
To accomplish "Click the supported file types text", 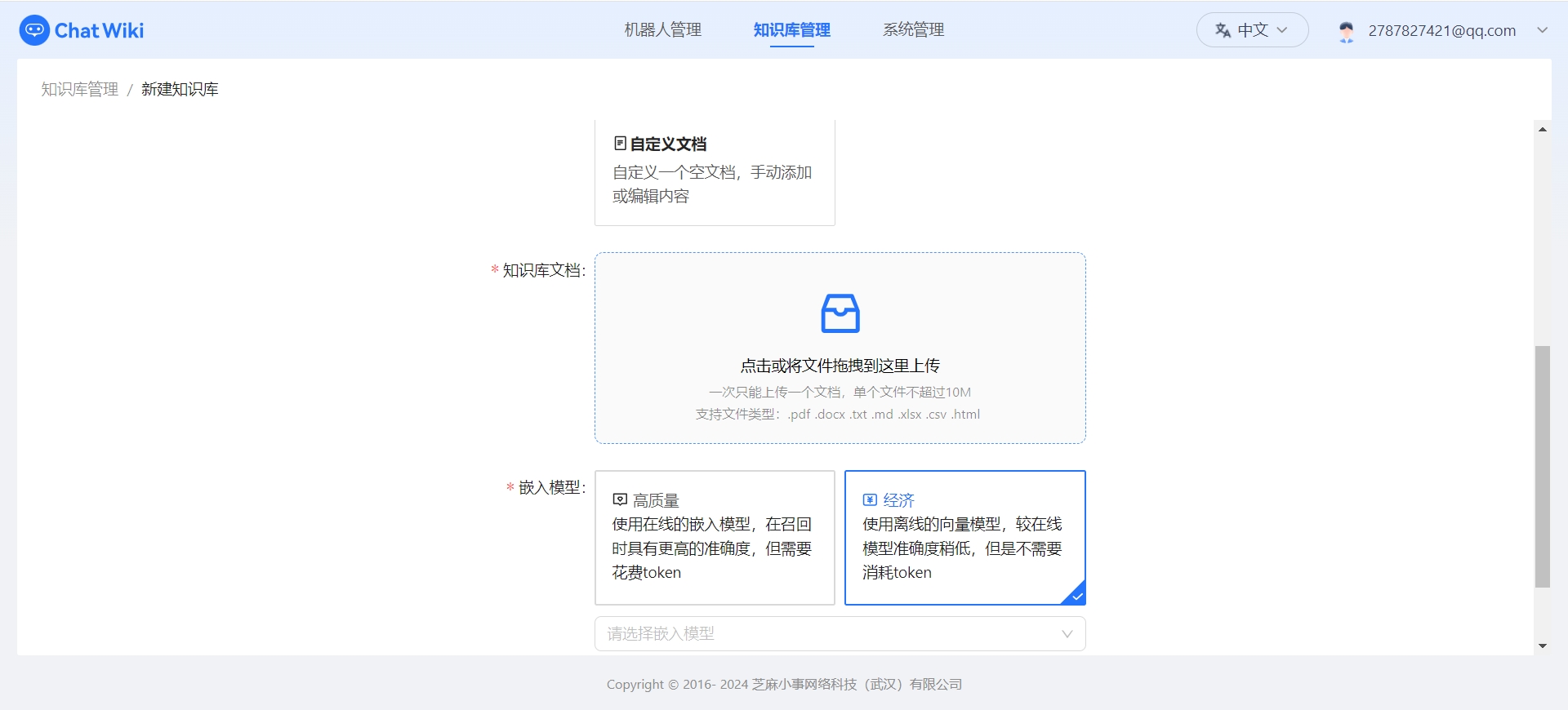I will tap(838, 415).
